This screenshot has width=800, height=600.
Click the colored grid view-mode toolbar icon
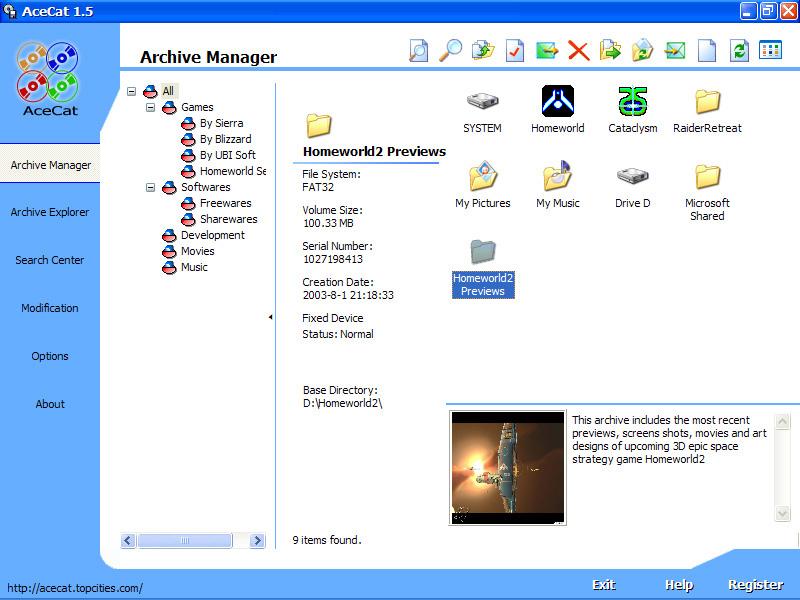770,50
